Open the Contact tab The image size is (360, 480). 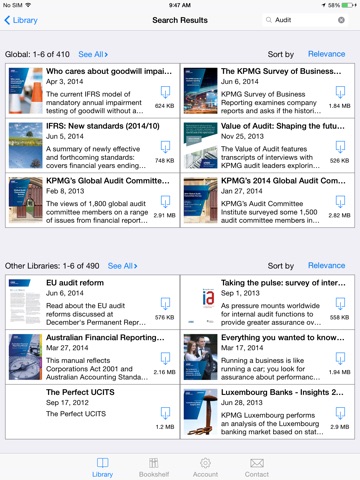(257, 467)
